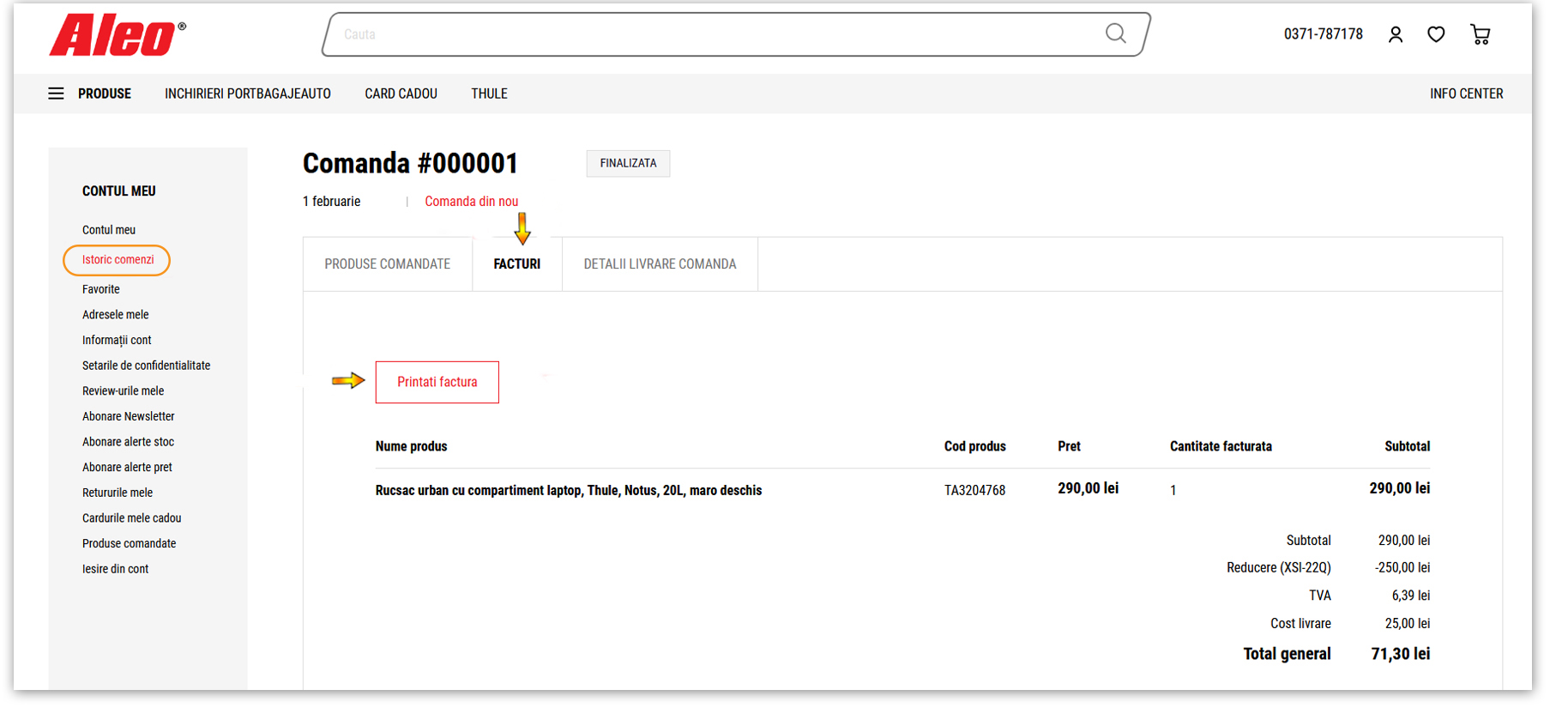Viewport: 1568px width, 714px height.
Task: Go to the Thule menu item
Action: (489, 94)
